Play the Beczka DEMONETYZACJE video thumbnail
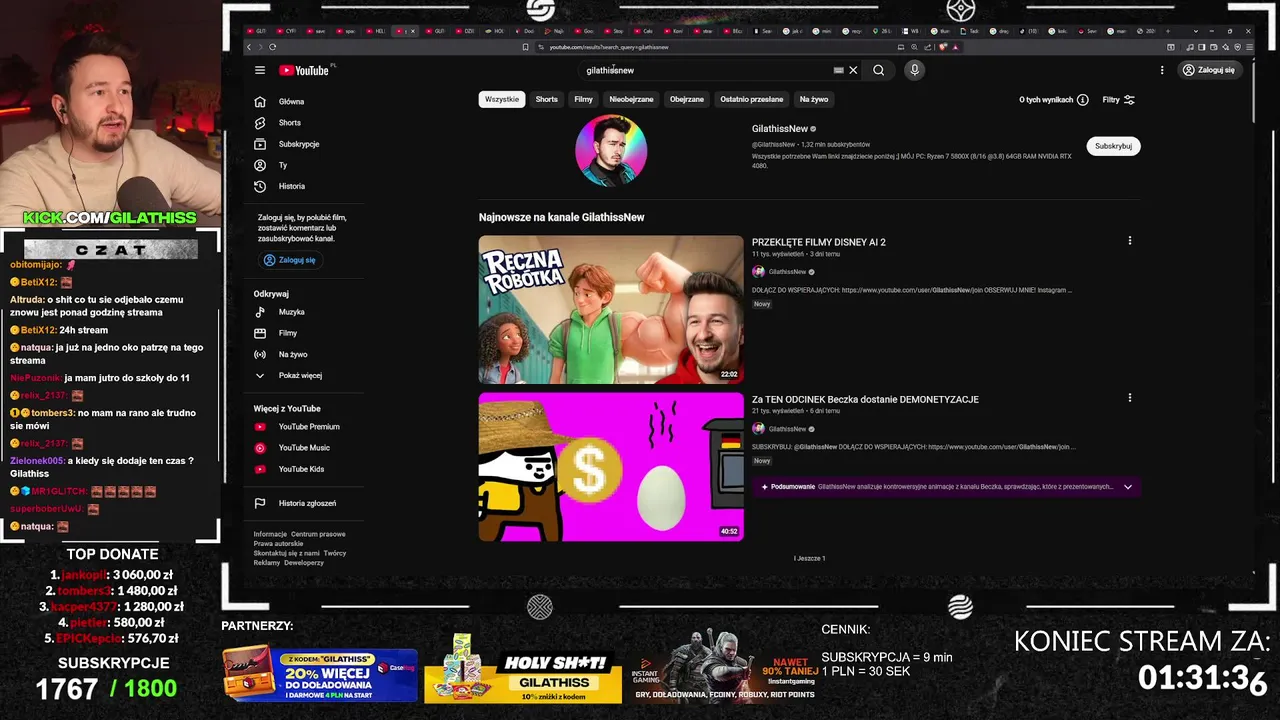The image size is (1280, 720). point(611,467)
